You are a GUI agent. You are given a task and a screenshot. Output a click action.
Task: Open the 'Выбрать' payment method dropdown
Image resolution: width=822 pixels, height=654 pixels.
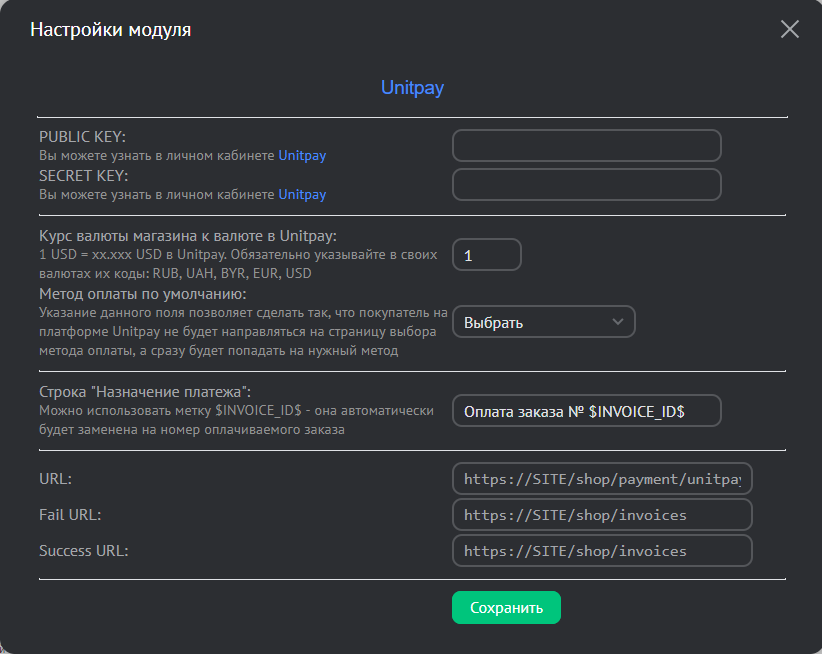[x=543, y=322]
